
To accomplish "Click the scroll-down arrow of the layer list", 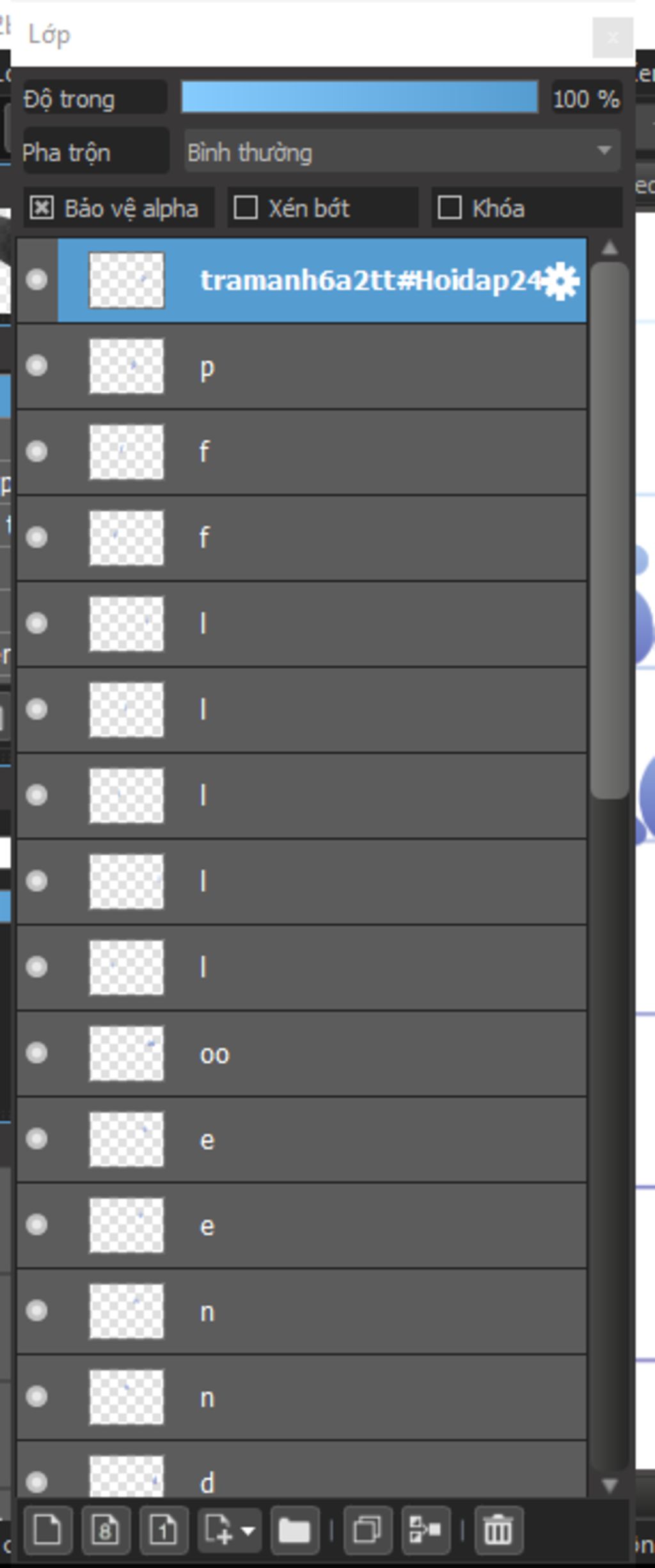I will (x=610, y=1485).
